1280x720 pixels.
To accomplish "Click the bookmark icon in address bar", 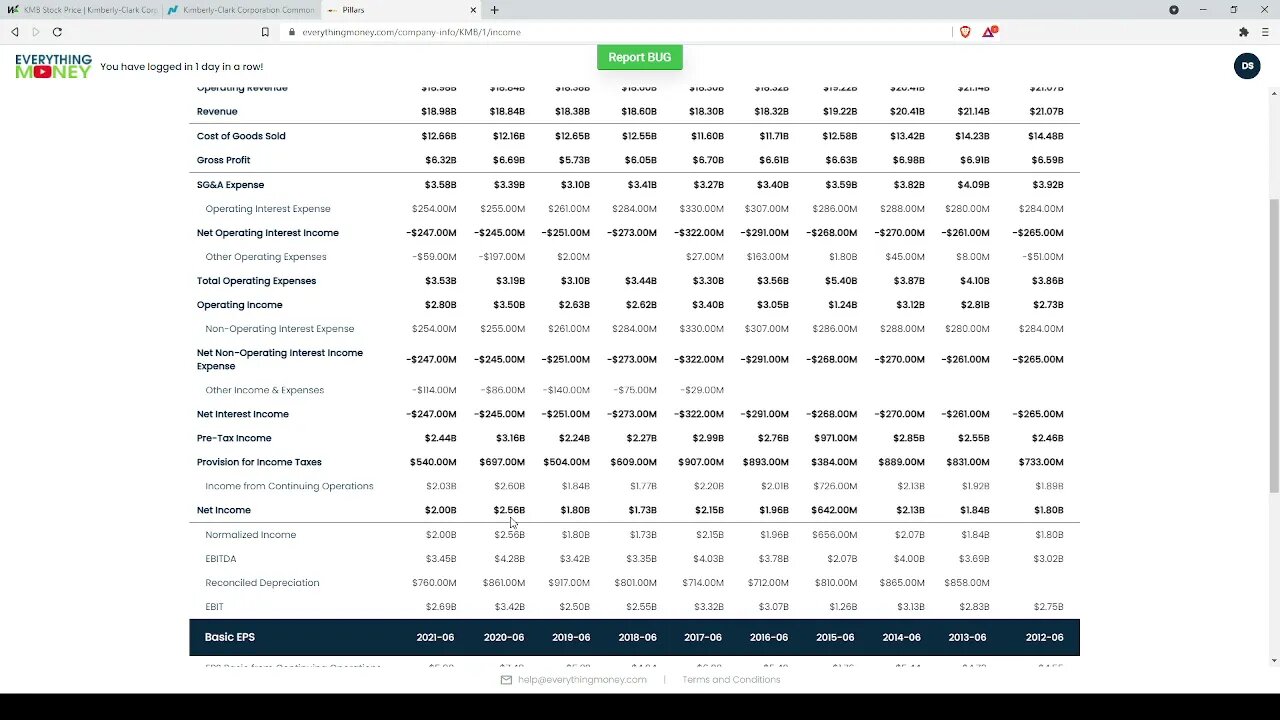I will click(265, 32).
